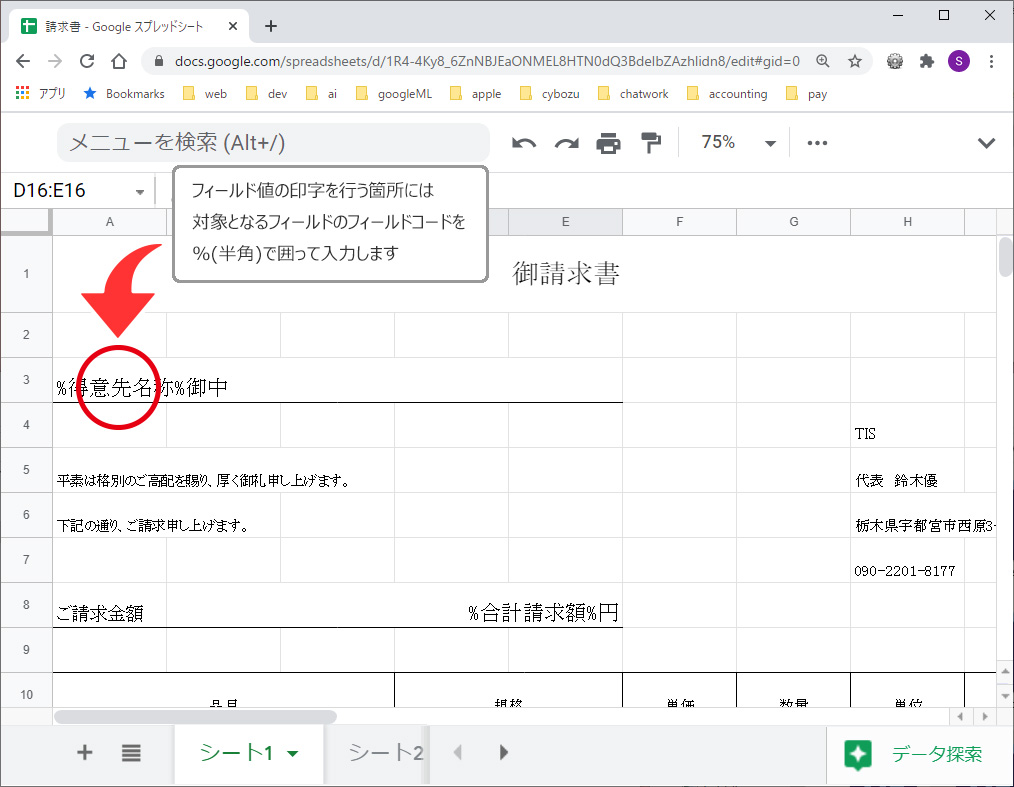Screen dimensions: 1014x787
Task: Open the シート1 tab dropdown arrow
Action: coord(293,755)
